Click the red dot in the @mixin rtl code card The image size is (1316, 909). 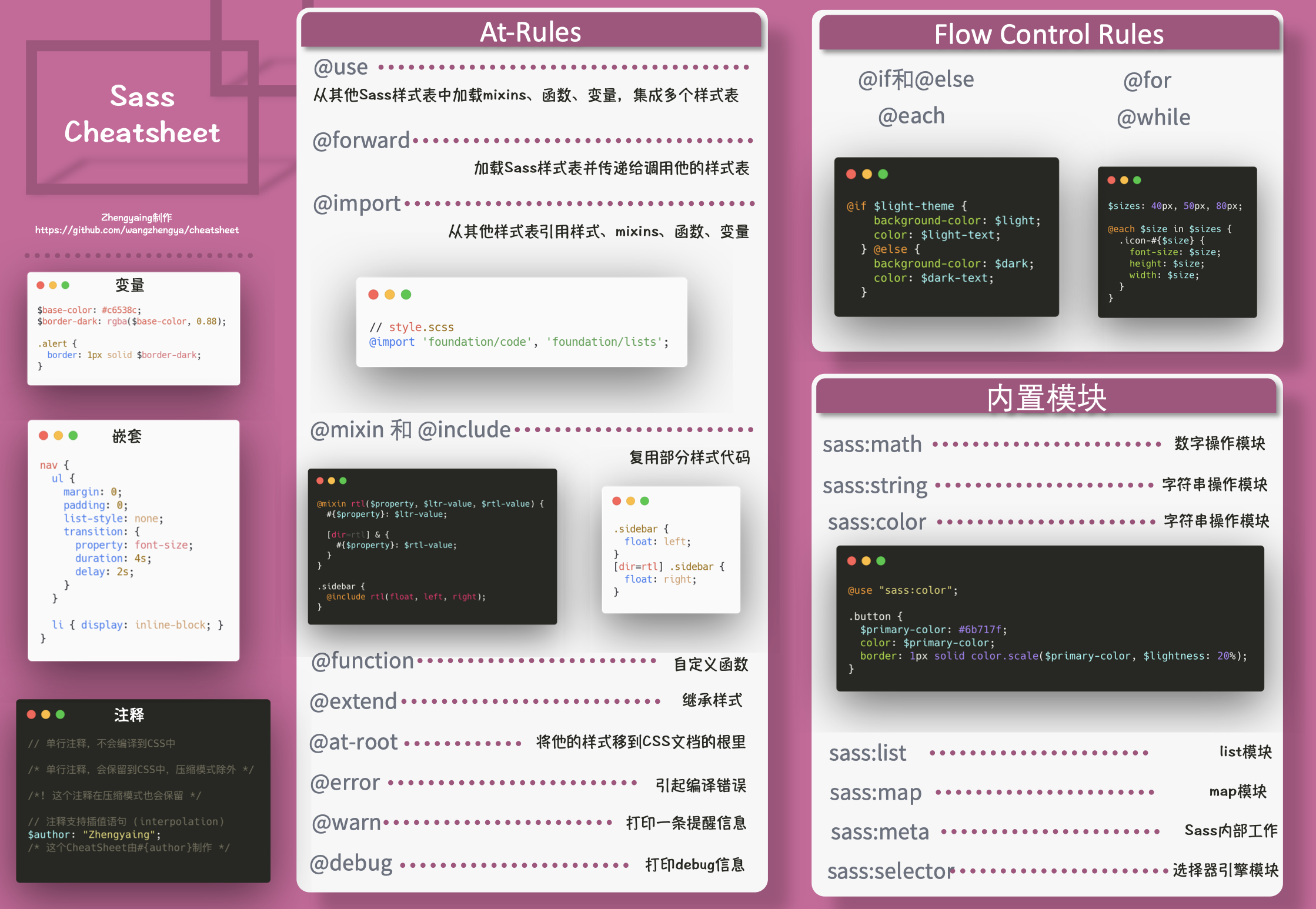tap(320, 481)
